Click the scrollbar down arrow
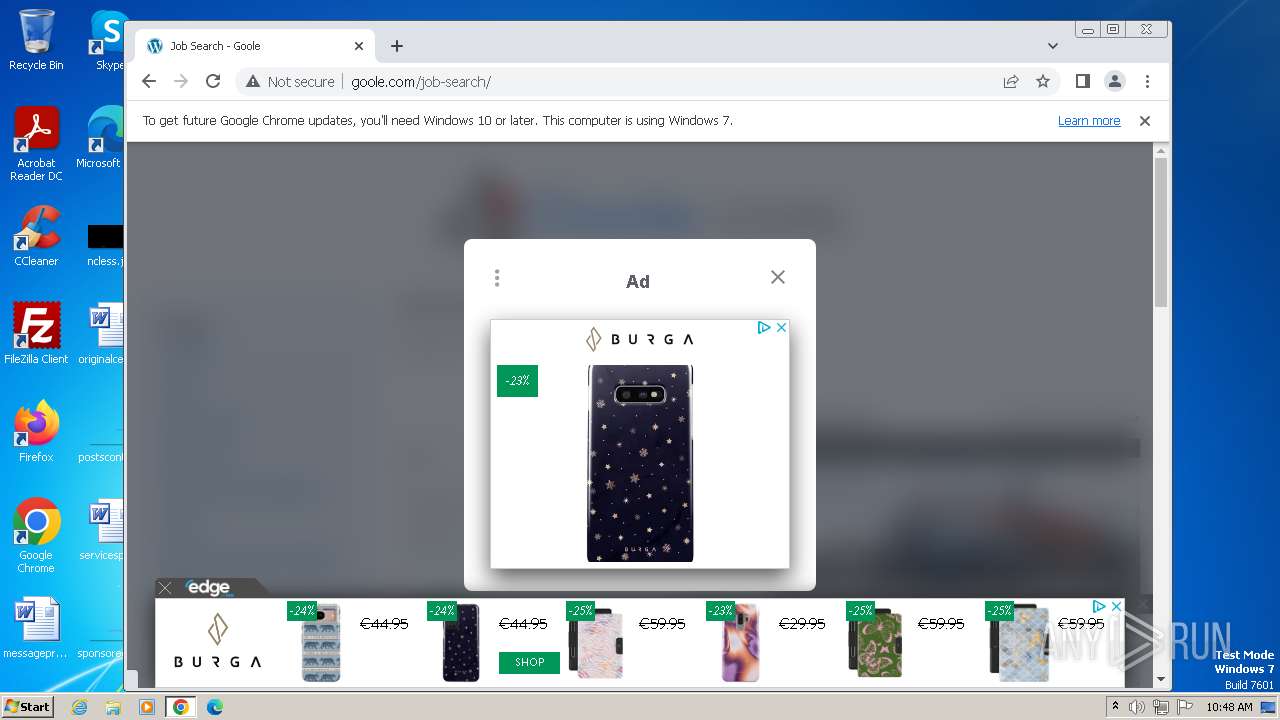This screenshot has width=1280, height=720. 1161,679
